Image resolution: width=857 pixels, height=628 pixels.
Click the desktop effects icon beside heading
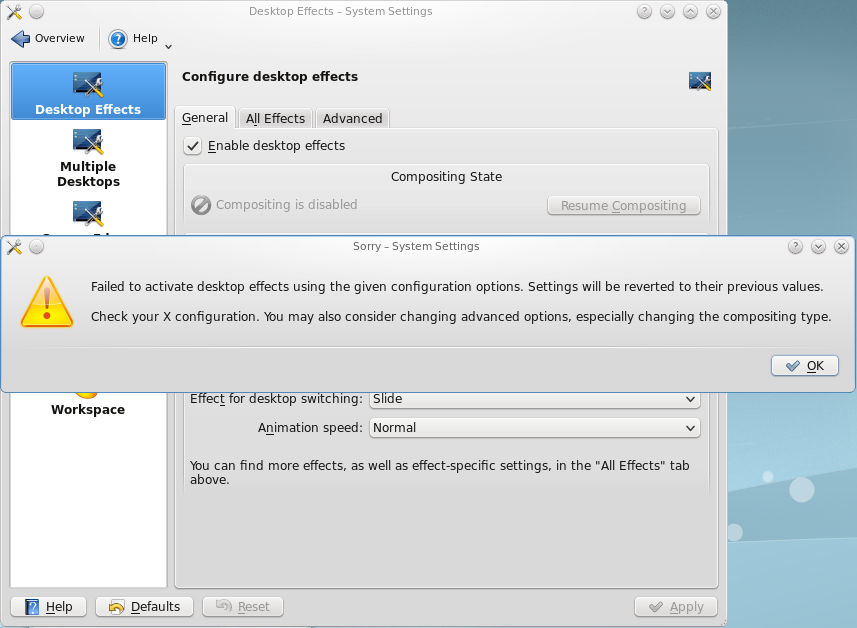pyautogui.click(x=700, y=81)
